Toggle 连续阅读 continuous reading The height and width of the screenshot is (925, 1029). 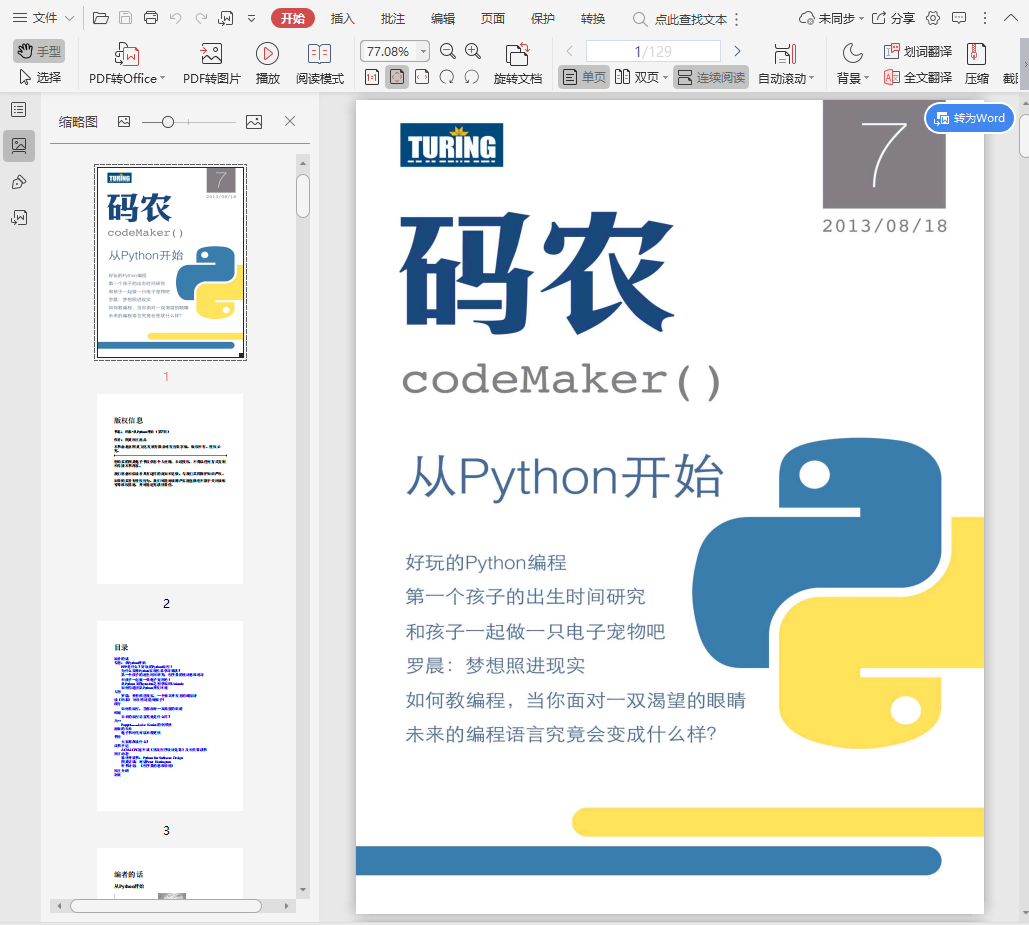tap(711, 77)
